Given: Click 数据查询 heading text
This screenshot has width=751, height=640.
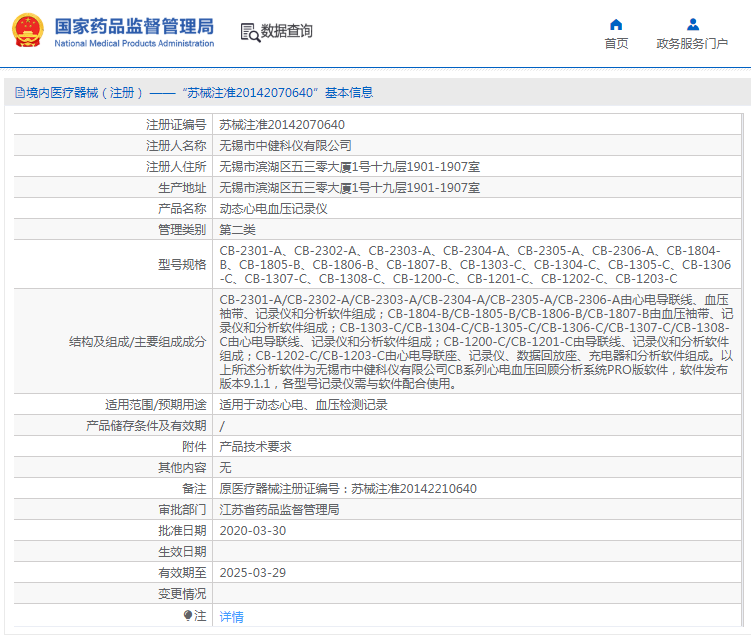Looking at the screenshot, I should click(286, 31).
